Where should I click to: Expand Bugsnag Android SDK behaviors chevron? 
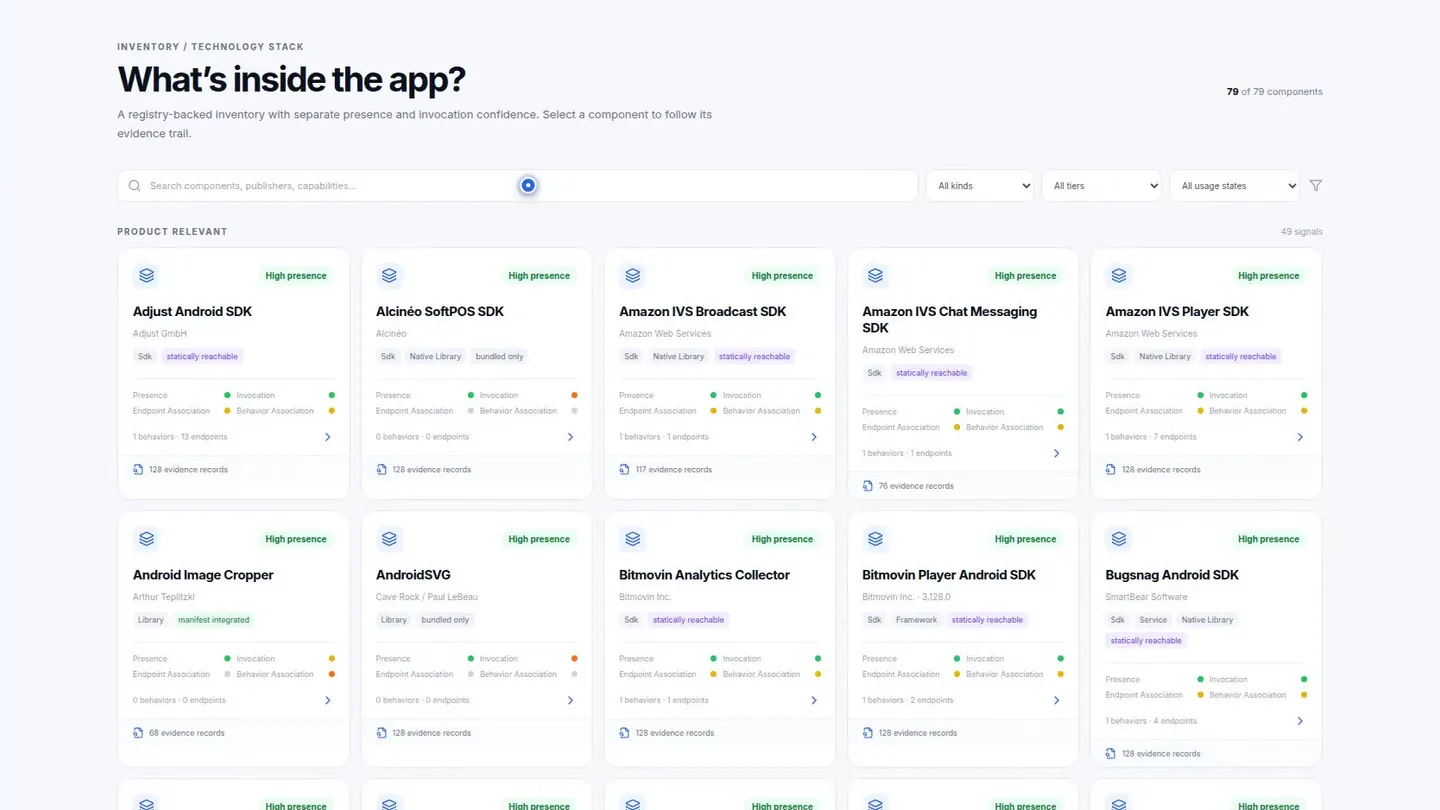(x=1299, y=721)
